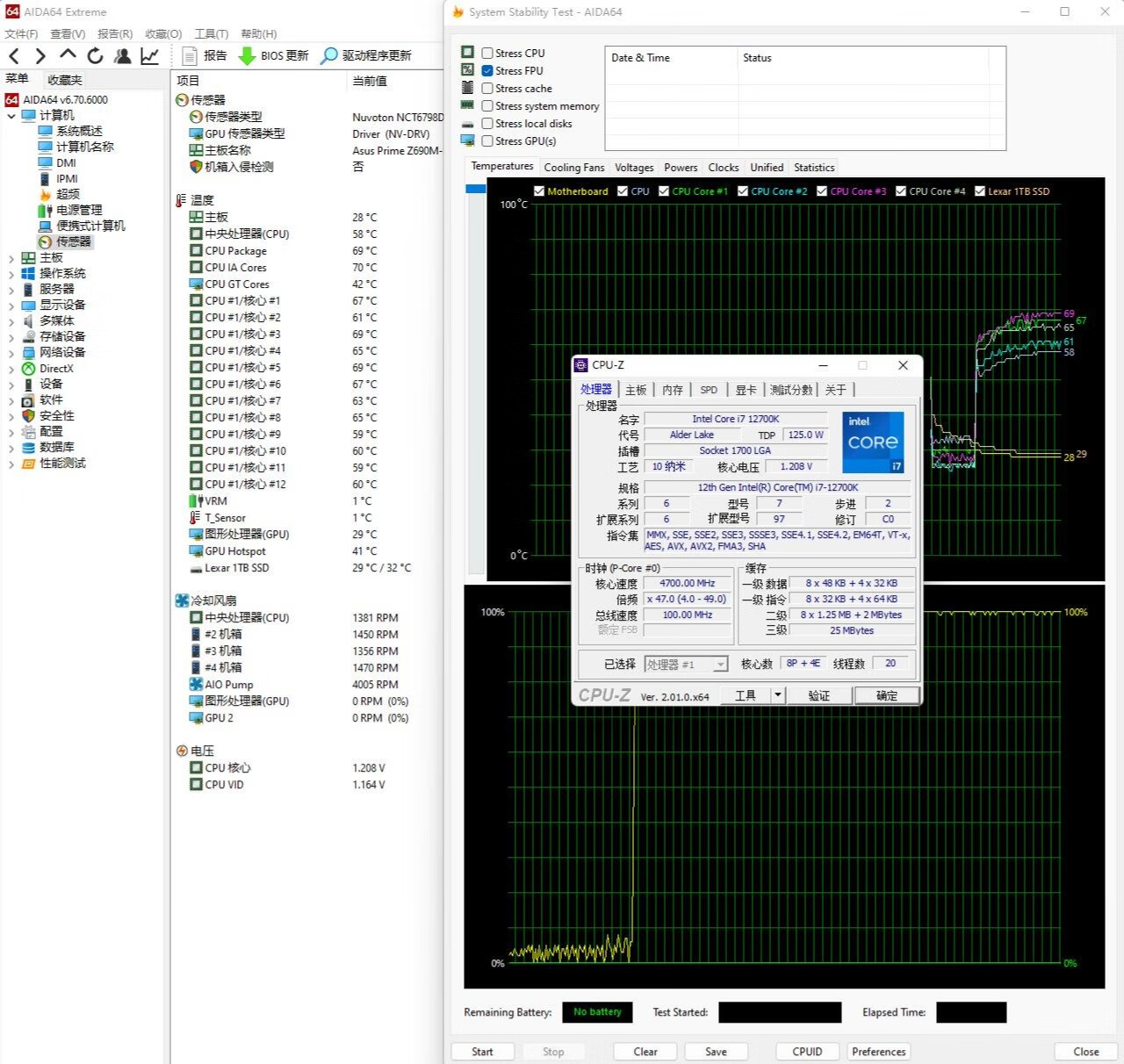The height and width of the screenshot is (1064, 1124).
Task: Enable the Stress cache checkbox
Action: (x=487, y=88)
